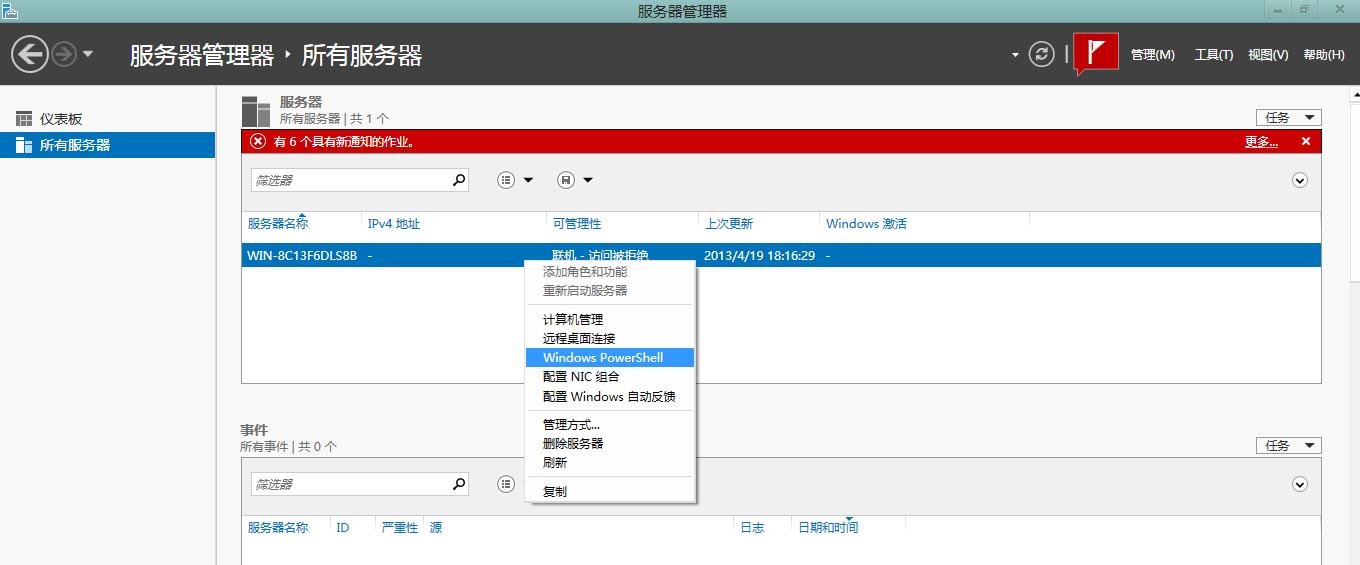The image size is (1360, 565).
Task: Select 仪表板 in the left sidebar
Action: (x=61, y=119)
